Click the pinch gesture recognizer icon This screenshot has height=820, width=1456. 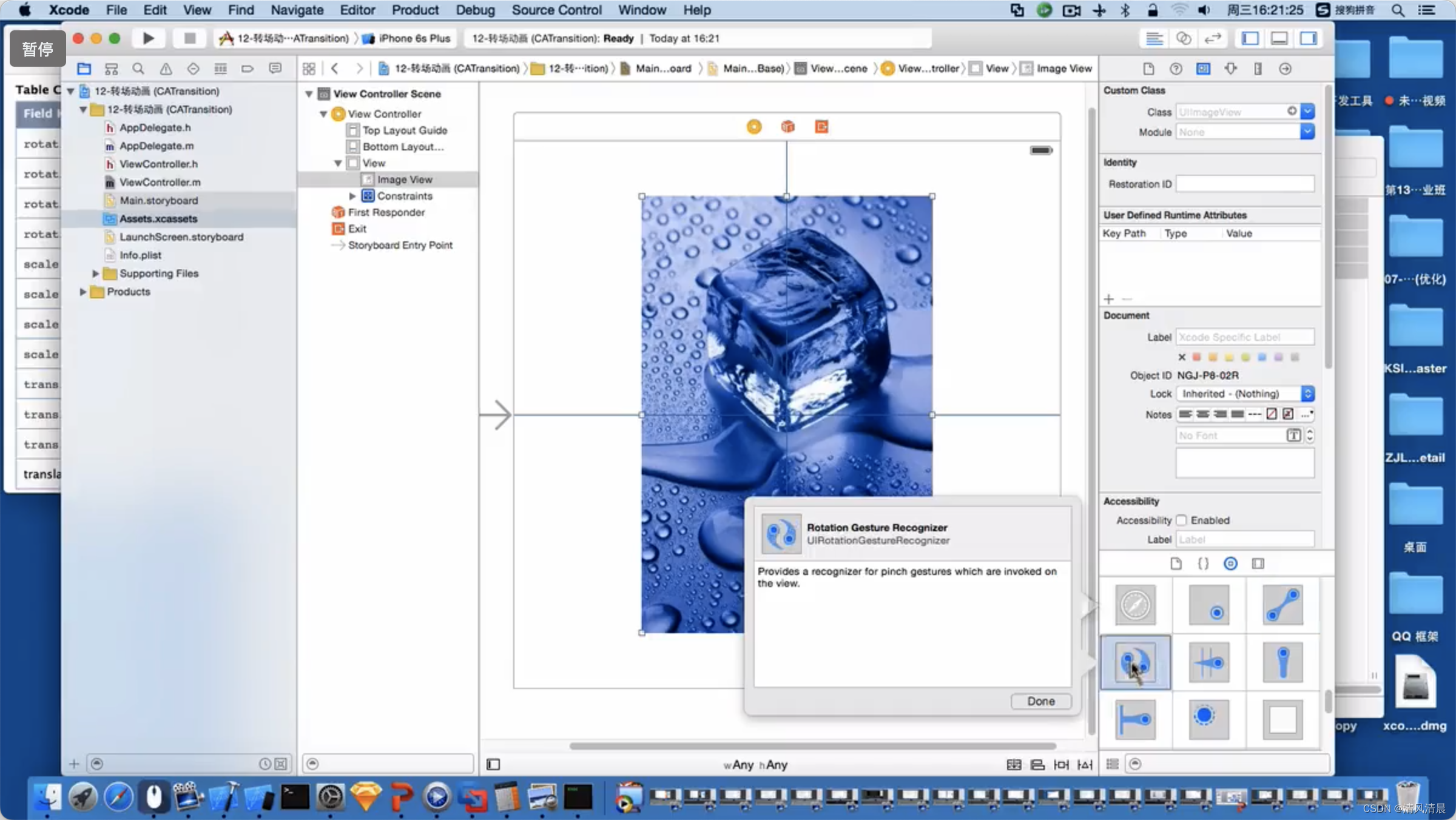point(1283,605)
